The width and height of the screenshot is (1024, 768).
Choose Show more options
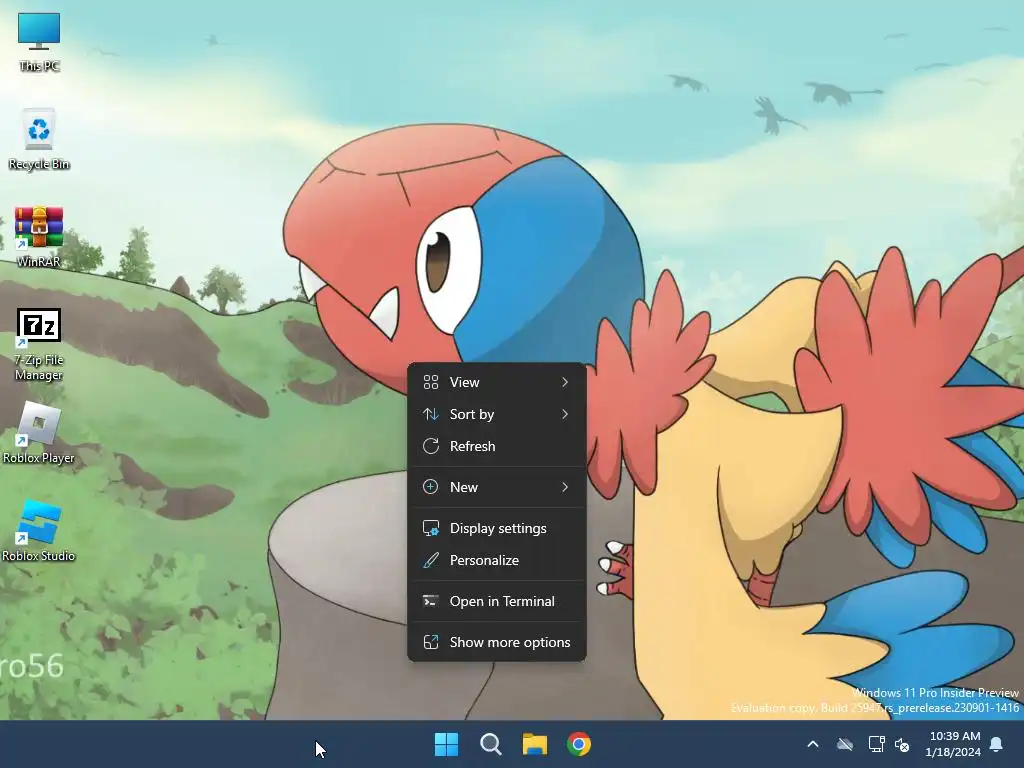point(497,643)
